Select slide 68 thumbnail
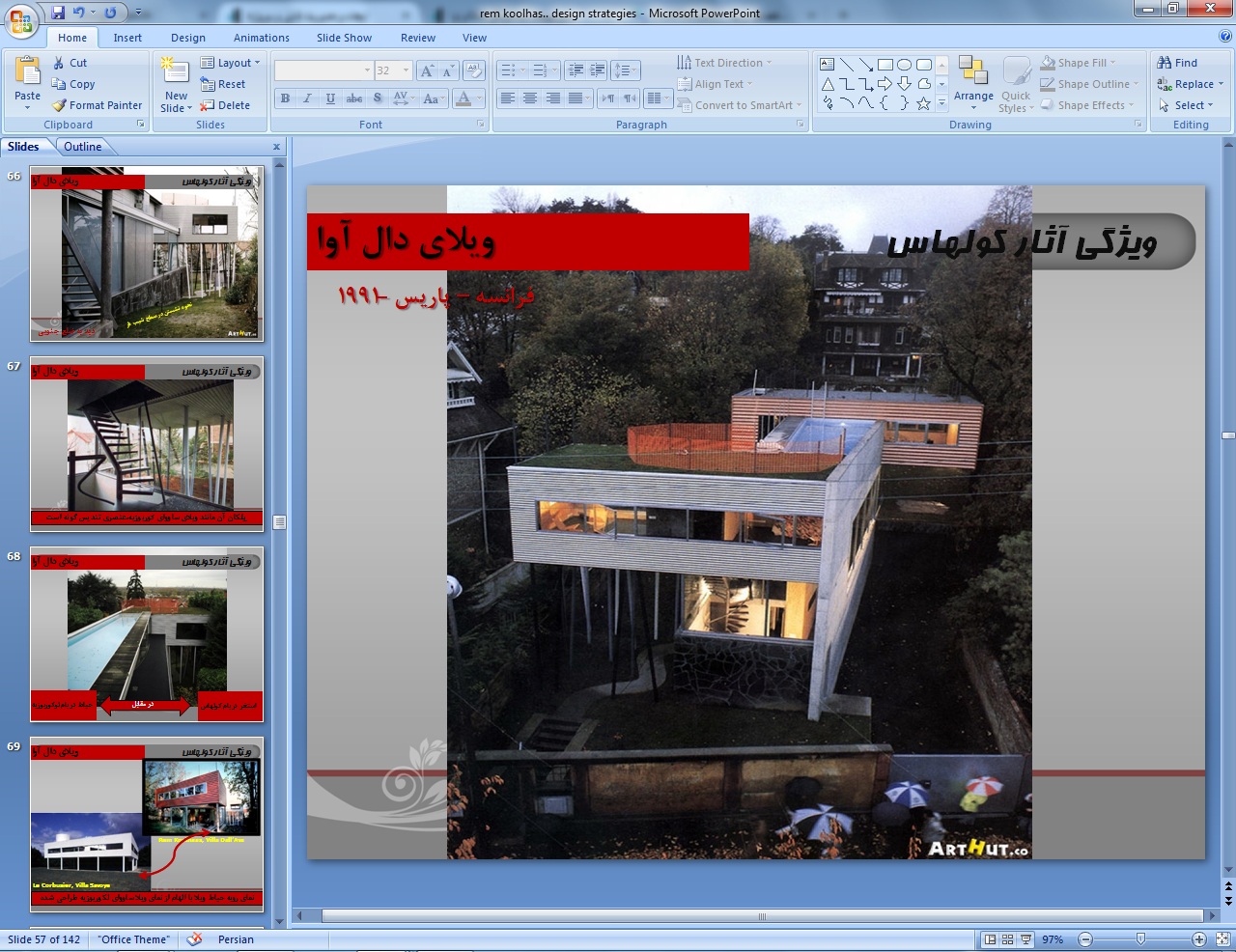Screen dimensions: 1236x952 pyautogui.click(x=147, y=632)
